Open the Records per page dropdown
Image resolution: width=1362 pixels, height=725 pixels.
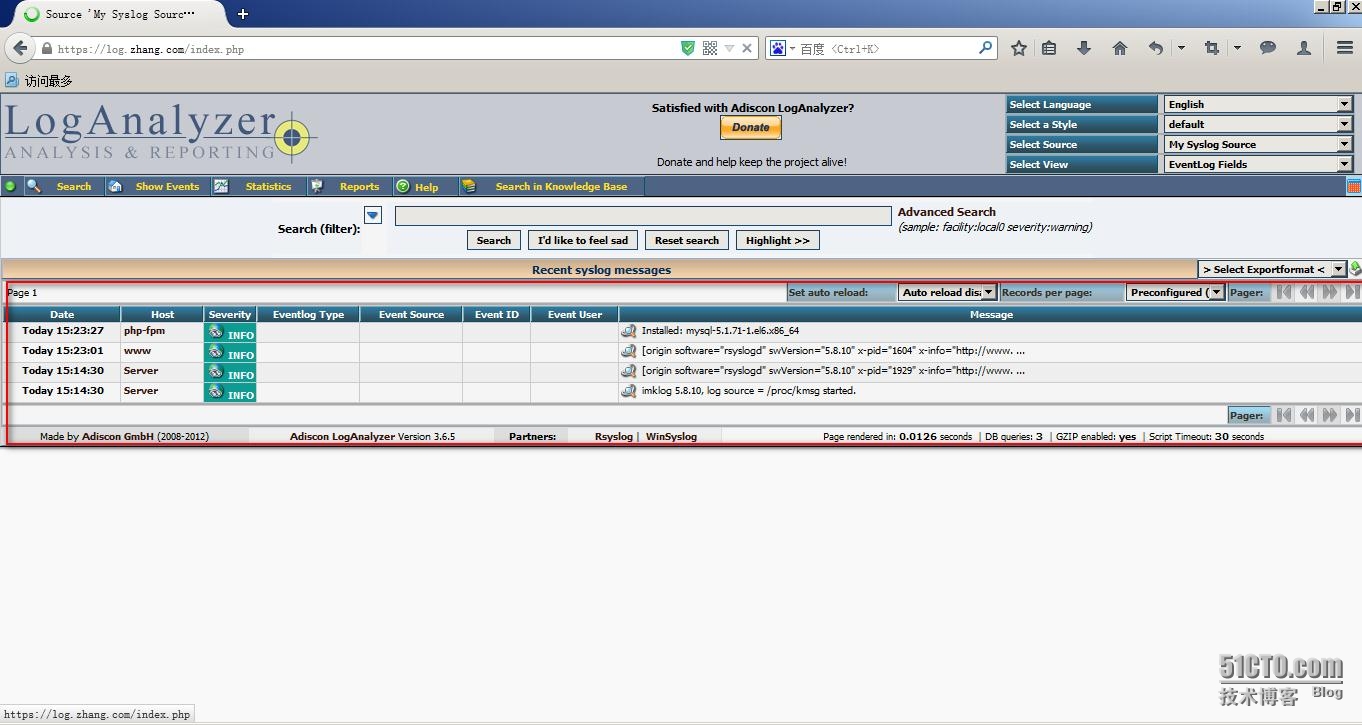pyautogui.click(x=1175, y=292)
